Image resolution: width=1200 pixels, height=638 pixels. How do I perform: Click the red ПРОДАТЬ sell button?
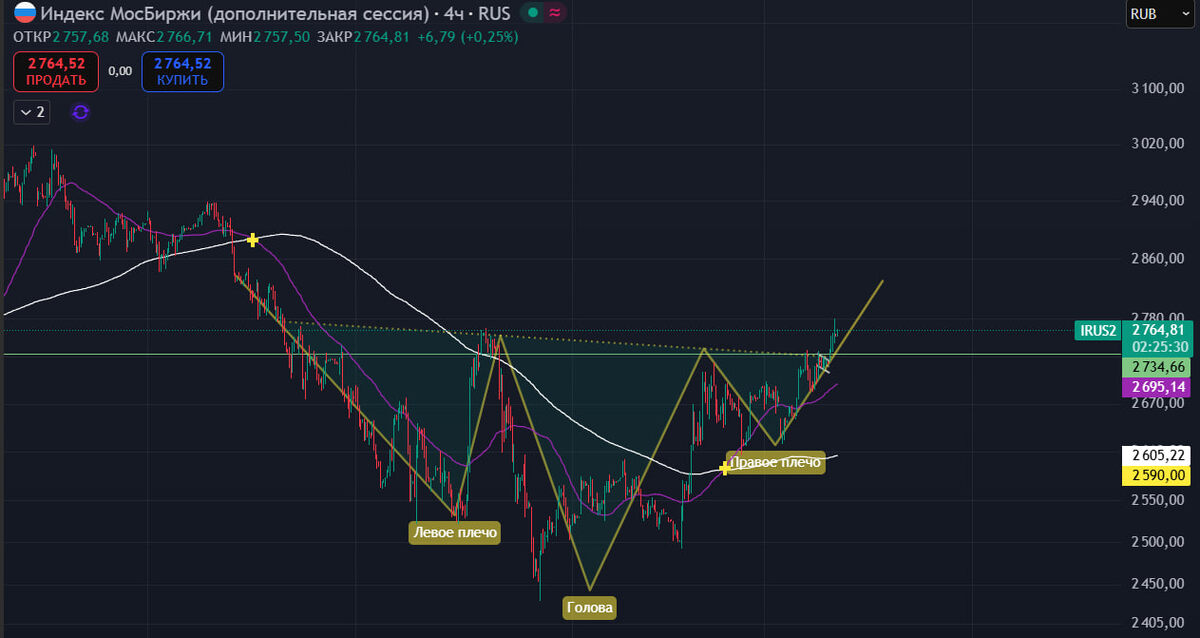coord(56,72)
